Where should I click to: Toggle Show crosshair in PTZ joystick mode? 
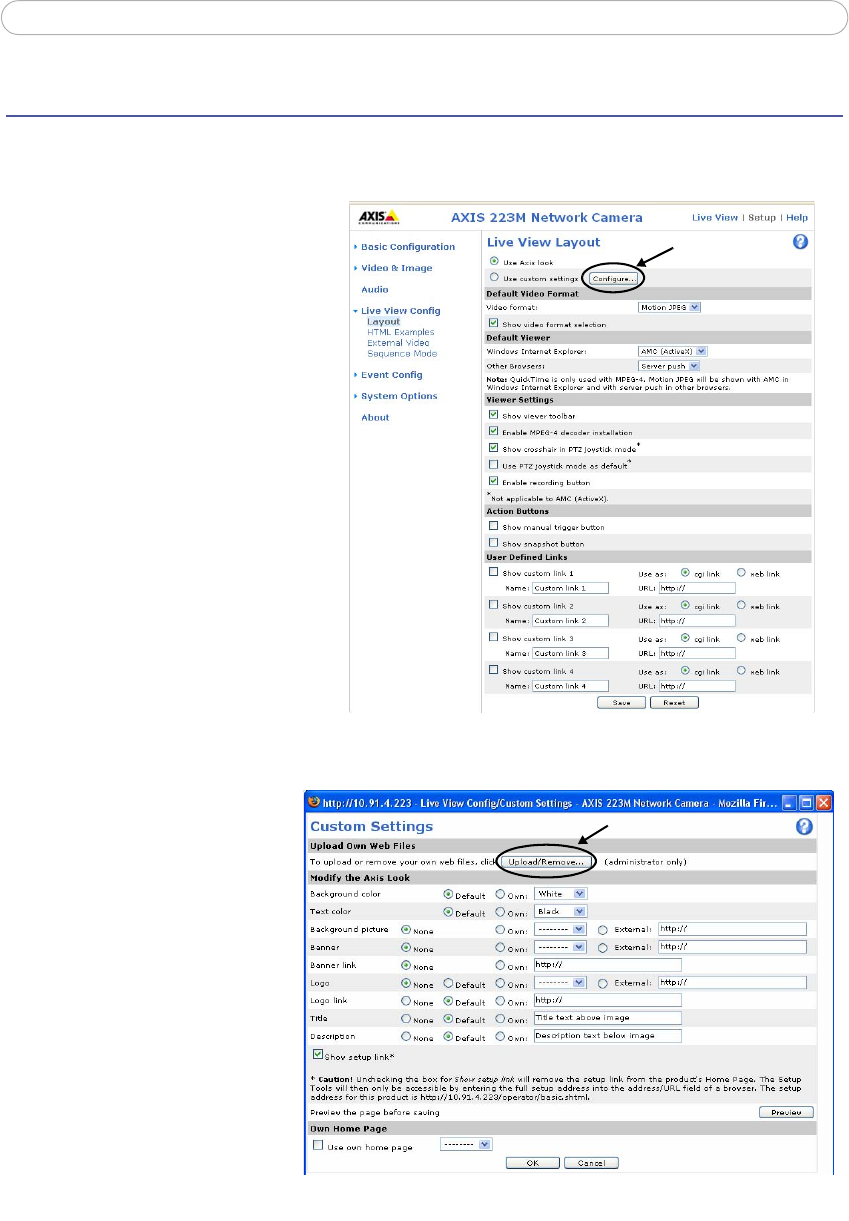point(494,448)
